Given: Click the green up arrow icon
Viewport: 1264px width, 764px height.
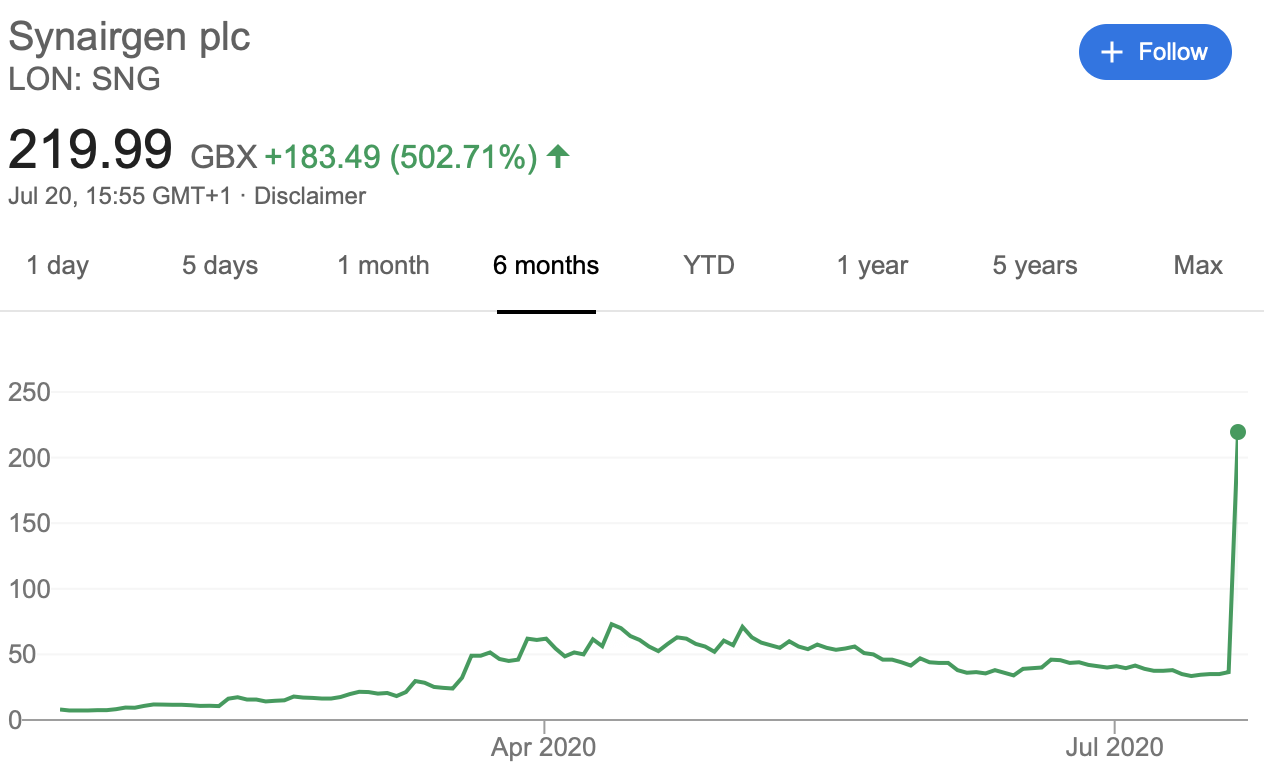Looking at the screenshot, I should point(559,155).
